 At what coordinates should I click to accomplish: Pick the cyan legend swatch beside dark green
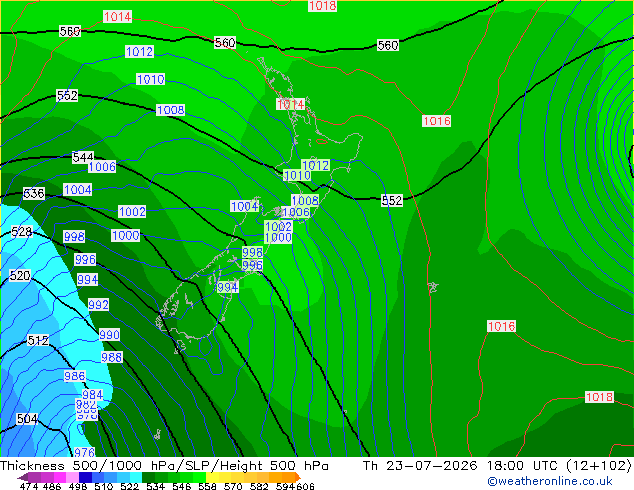(136, 477)
